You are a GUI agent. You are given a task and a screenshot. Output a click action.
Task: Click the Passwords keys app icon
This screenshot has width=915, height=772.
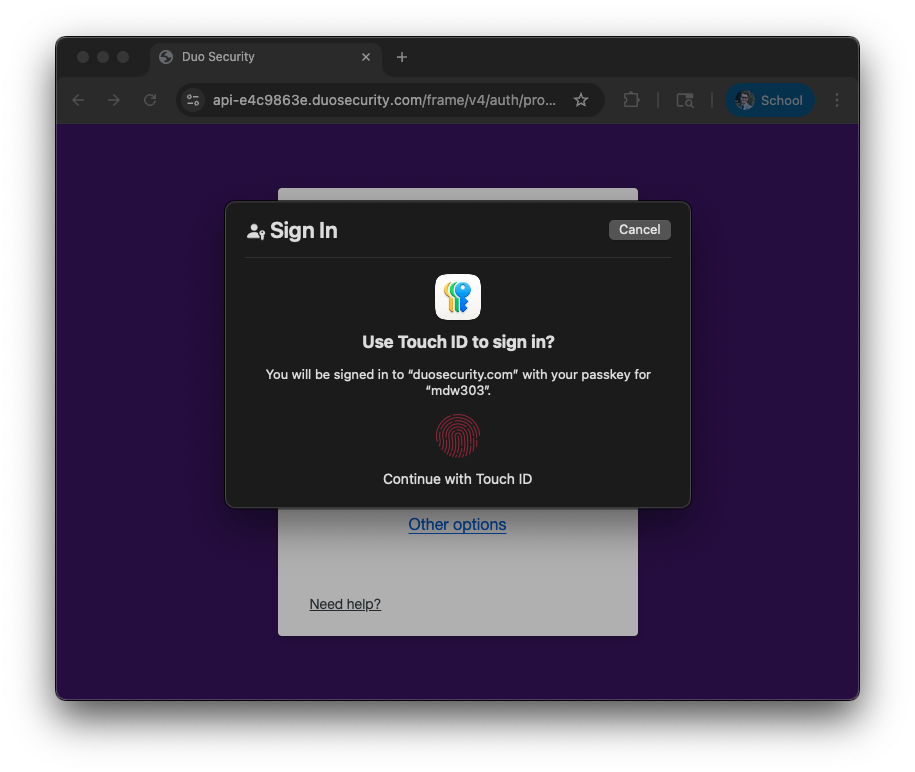(458, 297)
